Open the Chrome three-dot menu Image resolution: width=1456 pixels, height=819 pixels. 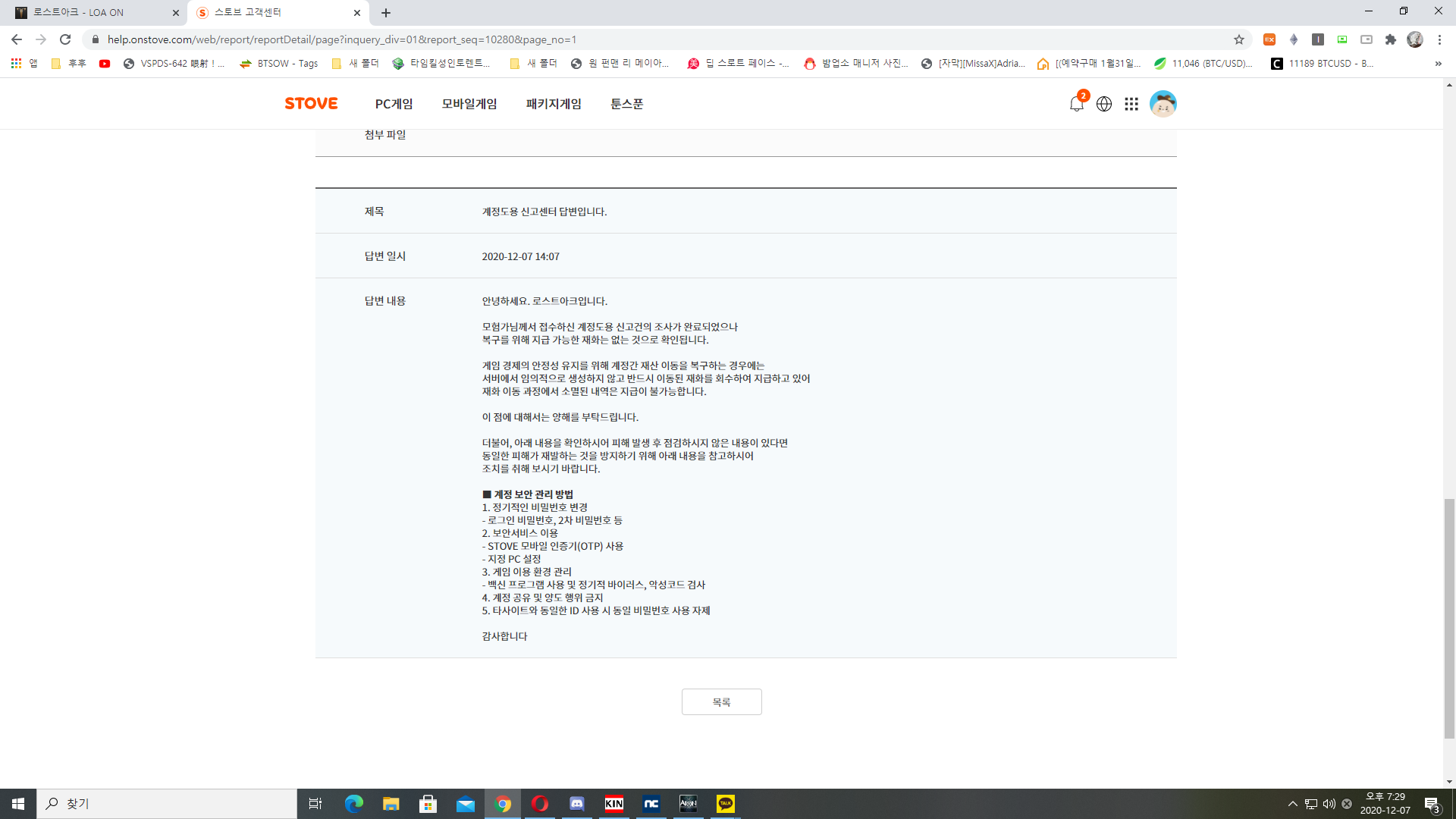pyautogui.click(x=1439, y=39)
